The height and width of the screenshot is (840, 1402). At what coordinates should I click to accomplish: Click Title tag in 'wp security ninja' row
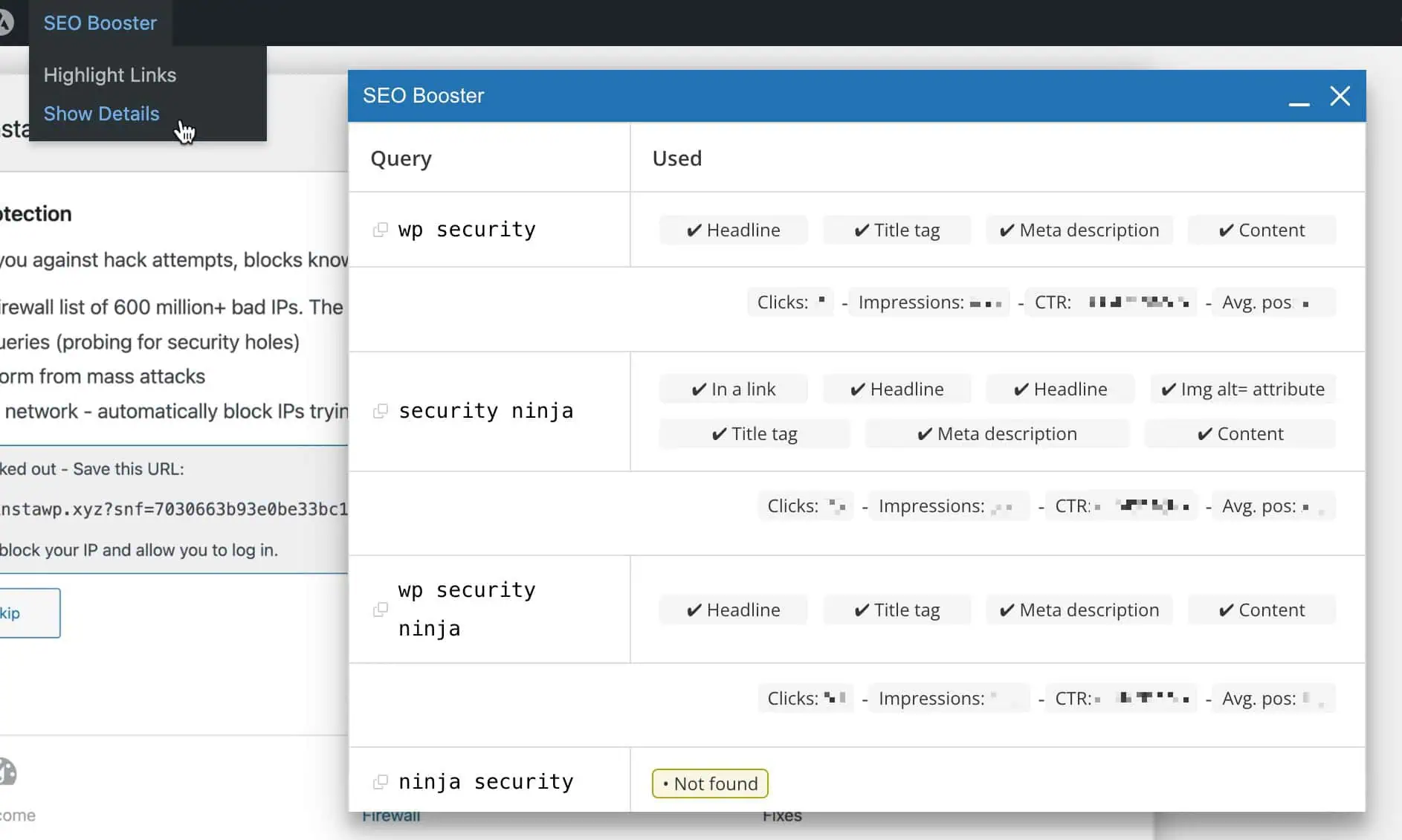897,610
